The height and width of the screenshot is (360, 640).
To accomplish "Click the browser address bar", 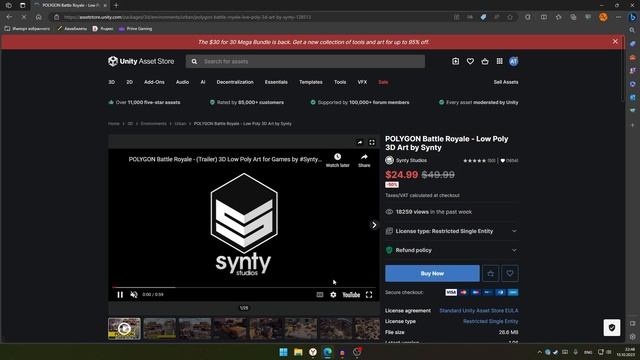I will tap(253, 17).
